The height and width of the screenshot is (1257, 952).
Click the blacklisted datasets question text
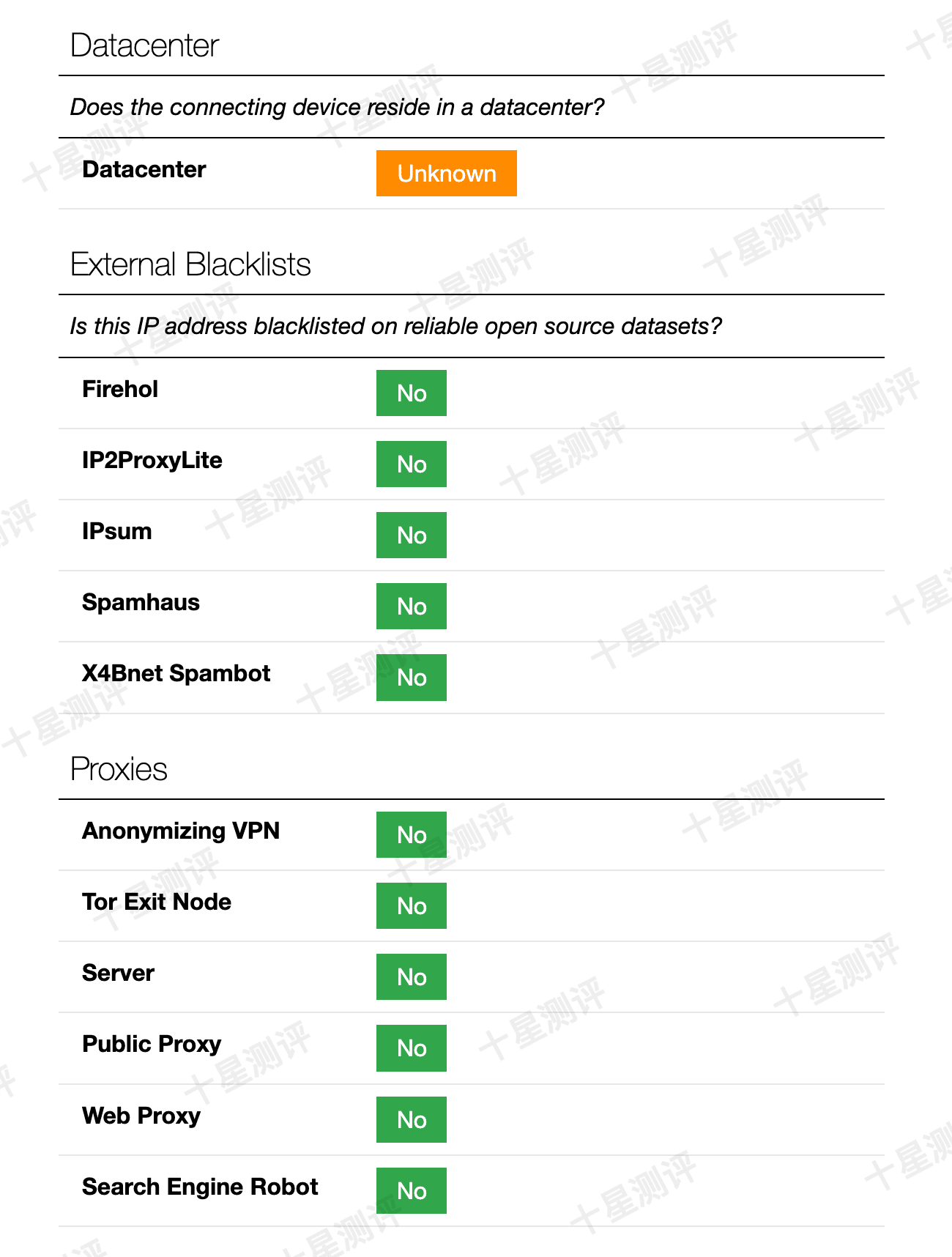pyautogui.click(x=395, y=326)
